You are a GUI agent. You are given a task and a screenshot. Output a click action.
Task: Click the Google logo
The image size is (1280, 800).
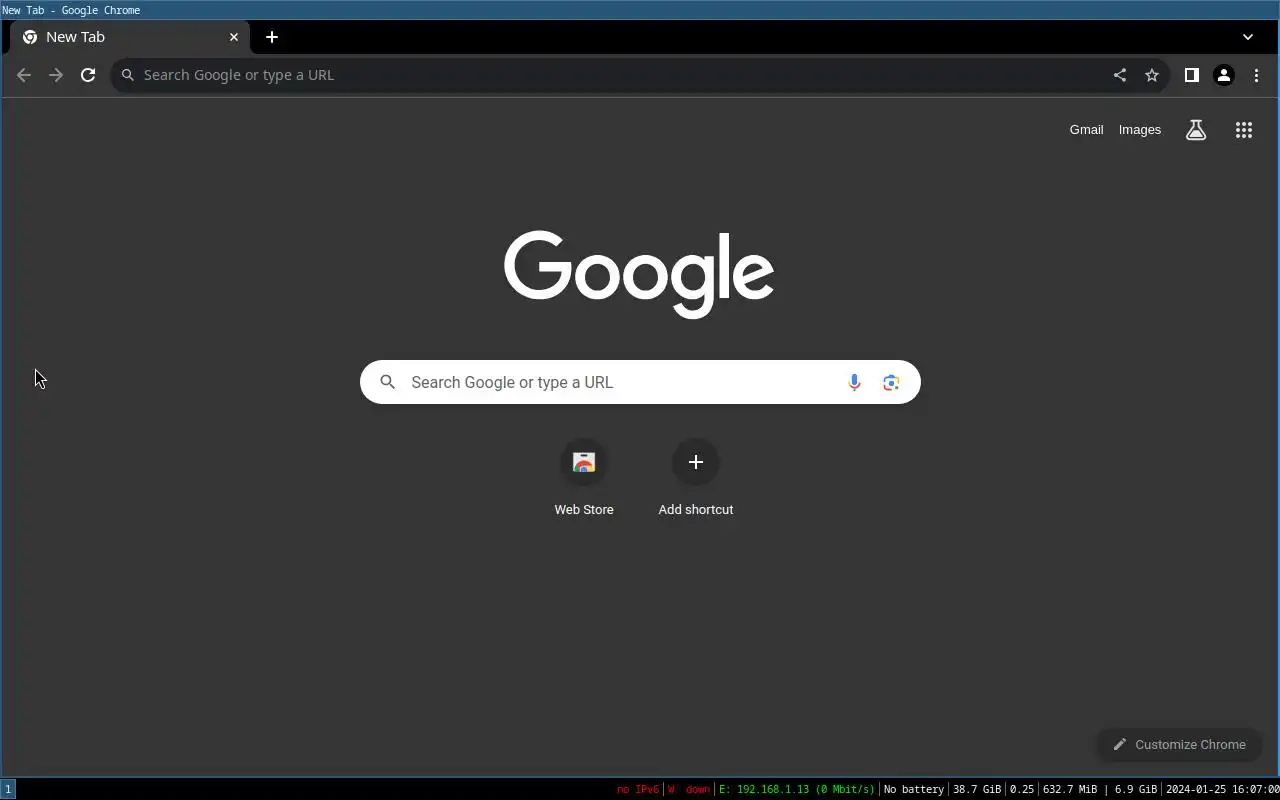point(639,274)
